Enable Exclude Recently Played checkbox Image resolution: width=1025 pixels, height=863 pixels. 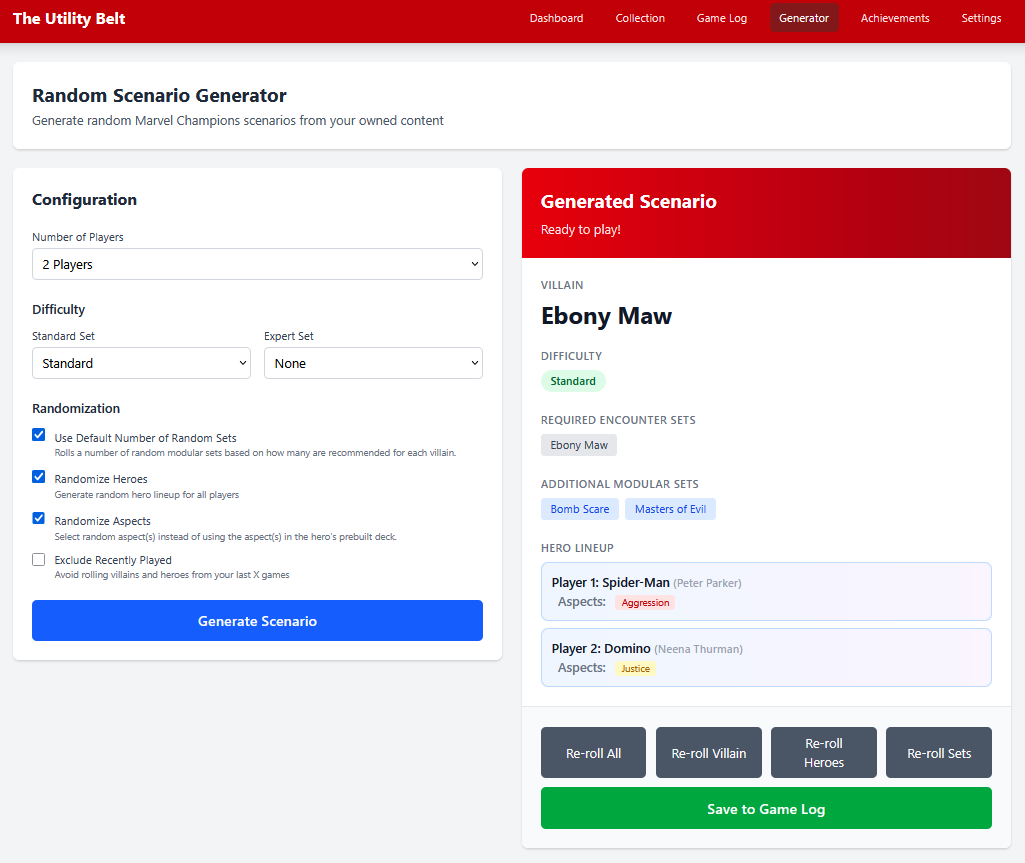39,559
